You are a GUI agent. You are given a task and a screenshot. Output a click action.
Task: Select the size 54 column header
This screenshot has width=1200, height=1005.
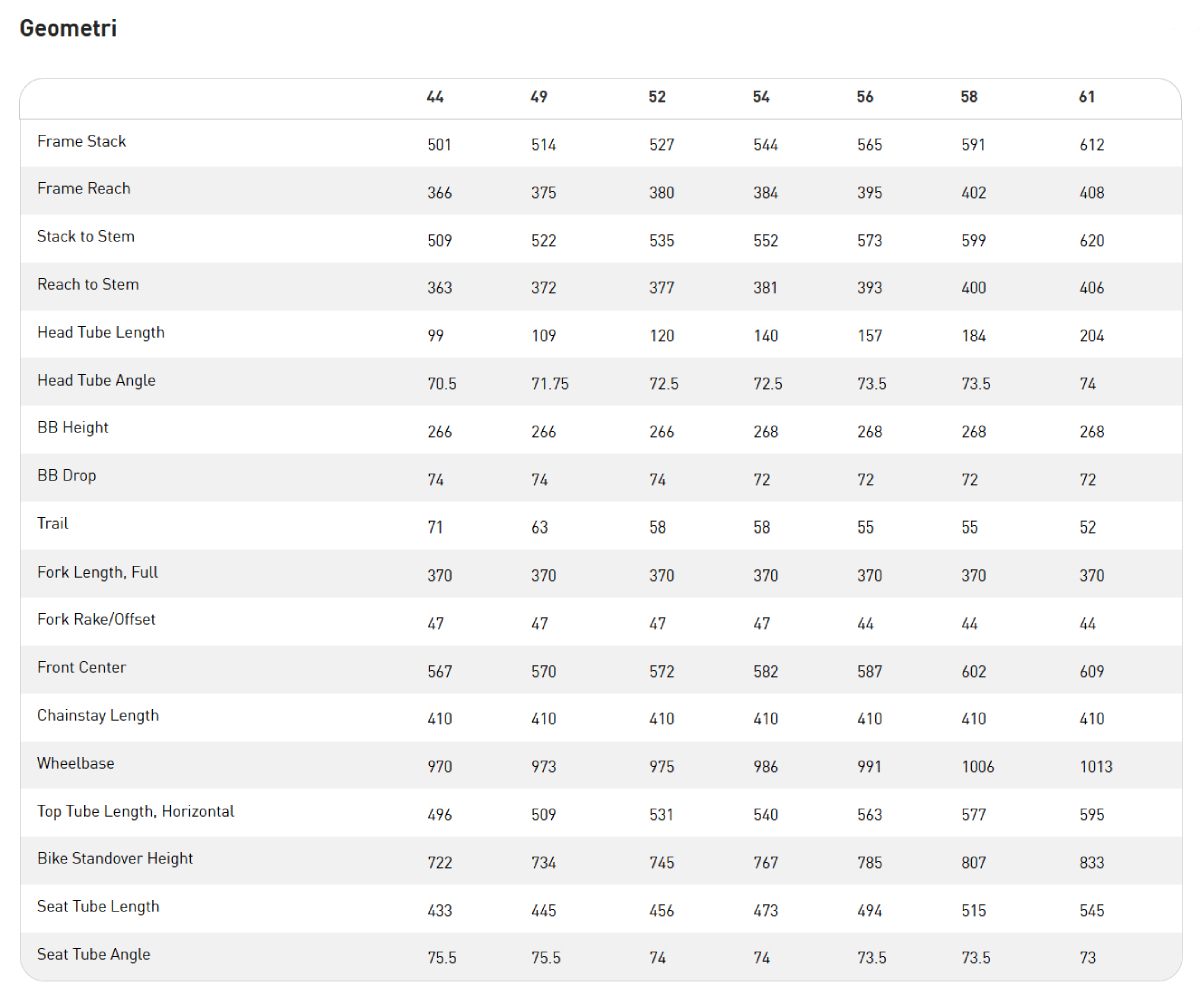(x=761, y=97)
